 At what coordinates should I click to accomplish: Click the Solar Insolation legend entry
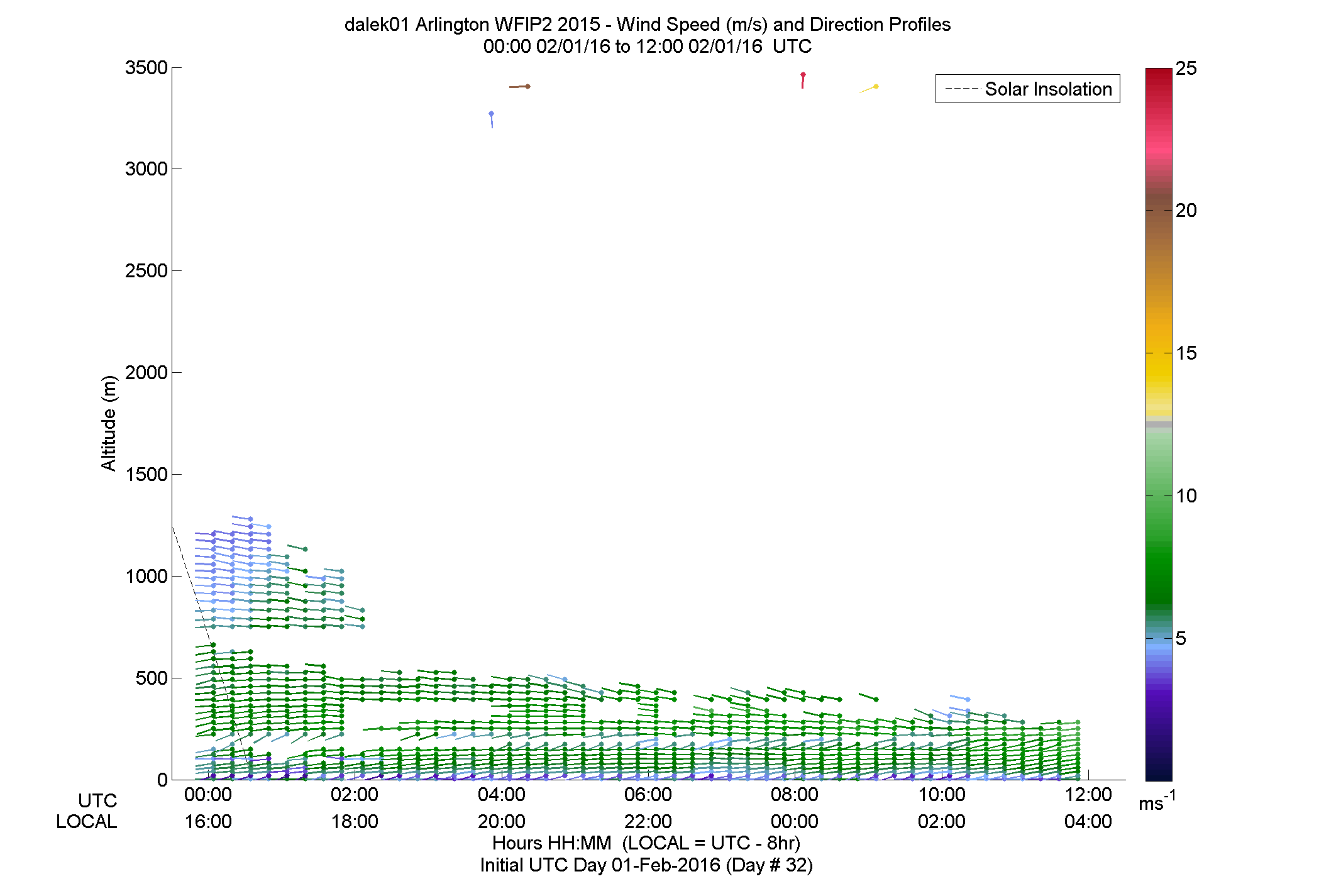coord(1028,89)
